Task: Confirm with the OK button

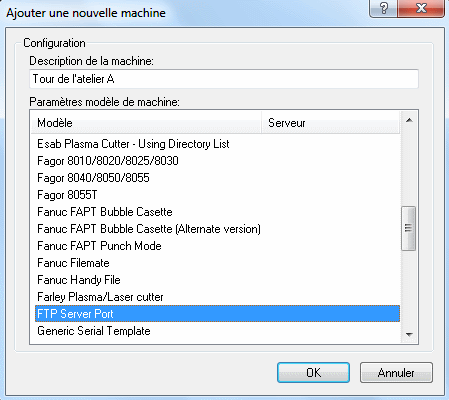Action: click(313, 372)
